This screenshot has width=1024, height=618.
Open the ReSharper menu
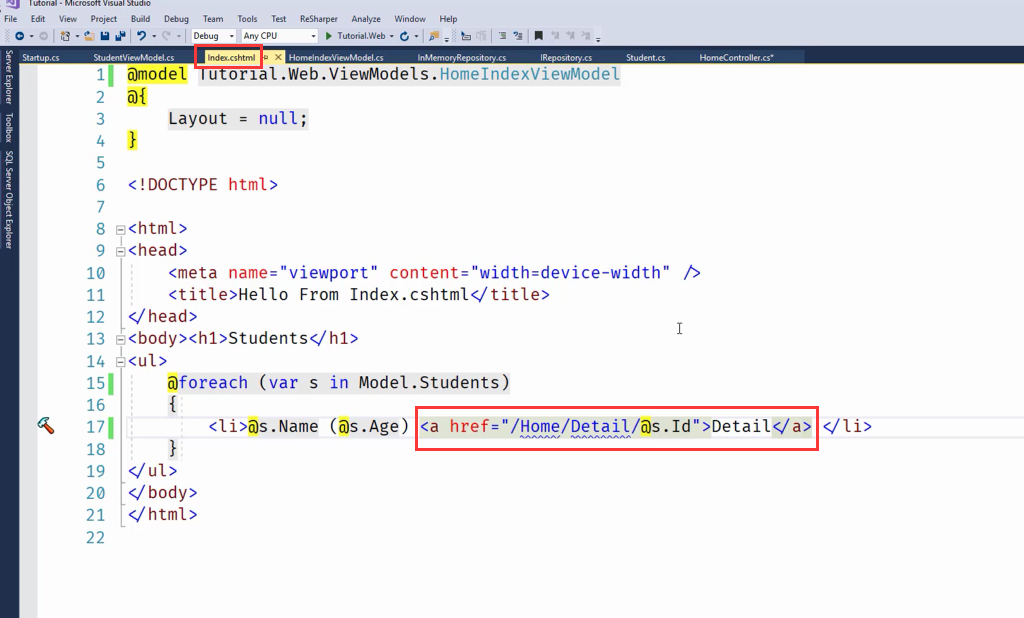(318, 19)
